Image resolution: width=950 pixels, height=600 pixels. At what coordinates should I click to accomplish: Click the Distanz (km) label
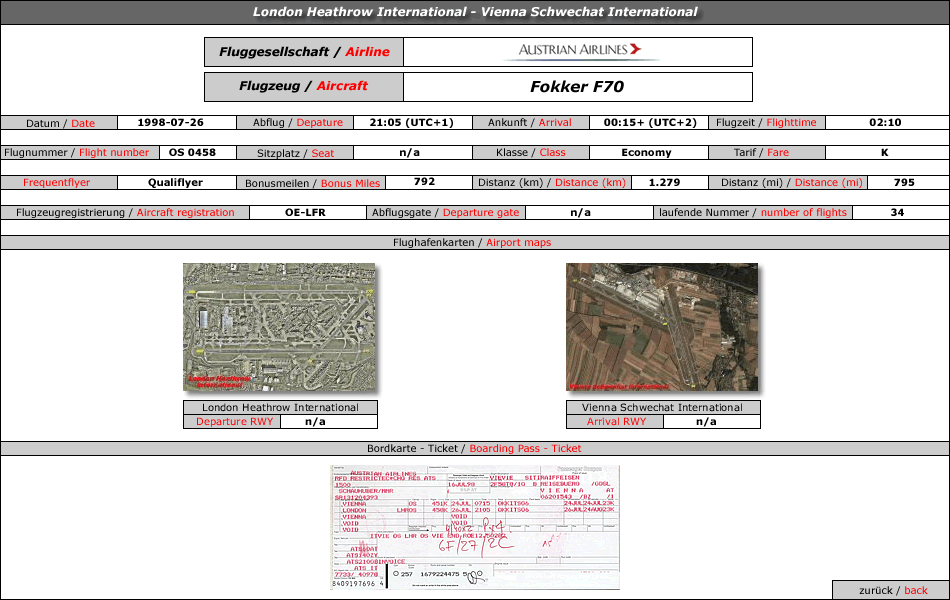click(552, 182)
